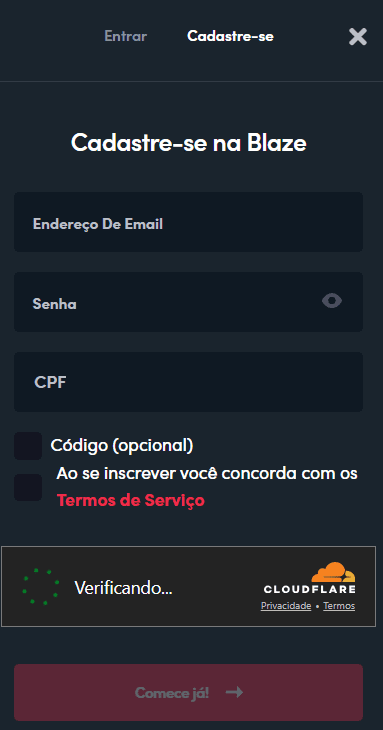The width and height of the screenshot is (383, 730).
Task: Click the 'Ao se inscrever você concorda' text
Action: click(207, 473)
